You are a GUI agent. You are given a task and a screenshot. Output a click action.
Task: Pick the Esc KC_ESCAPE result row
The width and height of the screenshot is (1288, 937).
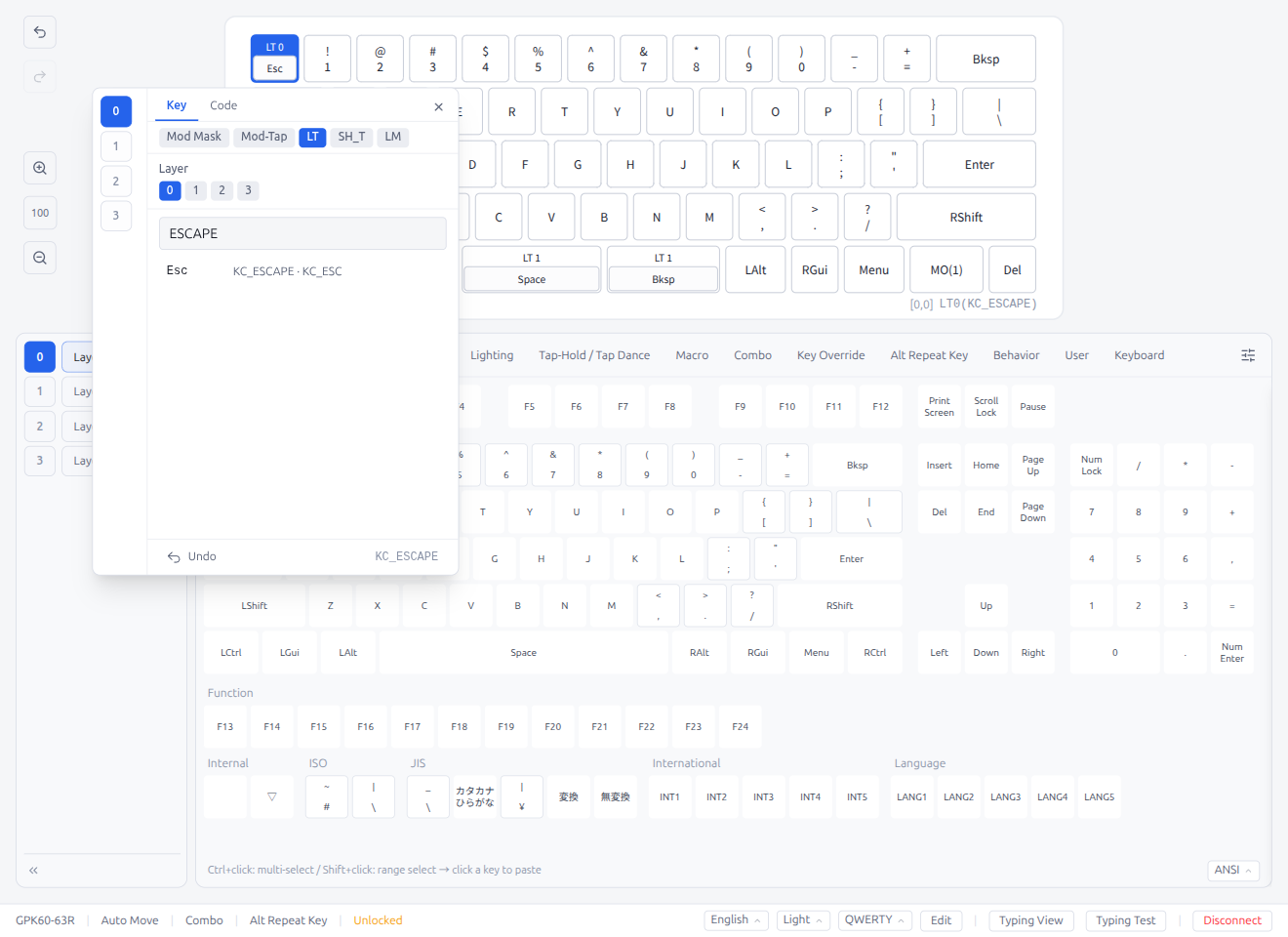tap(302, 271)
